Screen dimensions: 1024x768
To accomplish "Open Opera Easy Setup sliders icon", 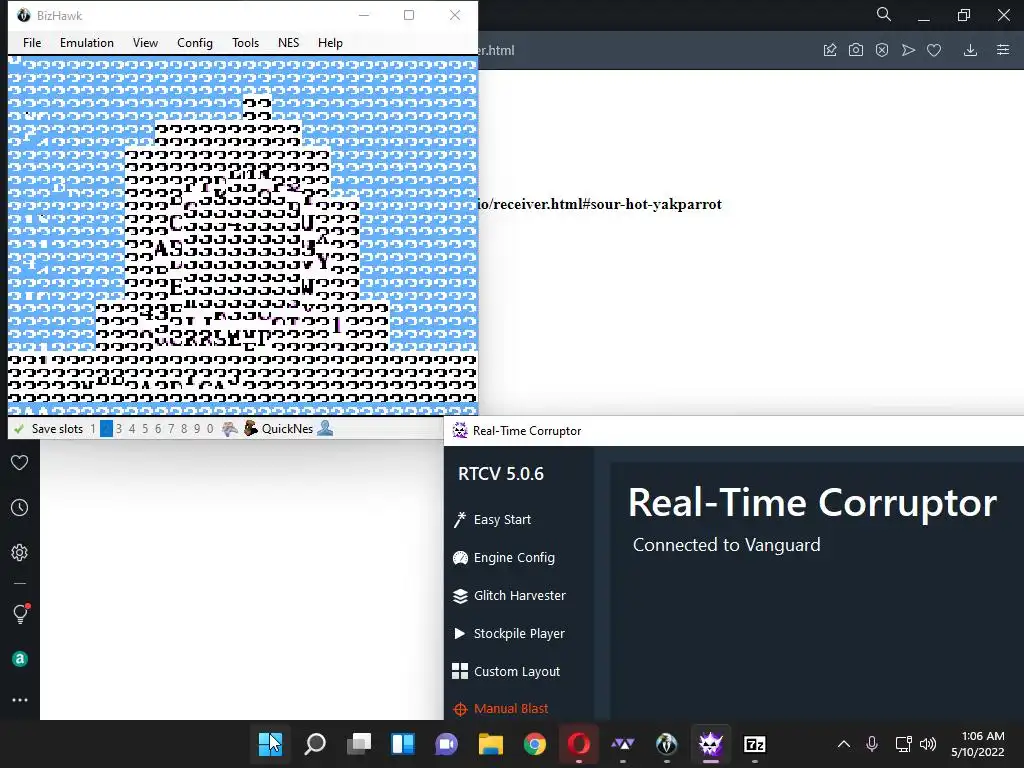I will (1003, 50).
